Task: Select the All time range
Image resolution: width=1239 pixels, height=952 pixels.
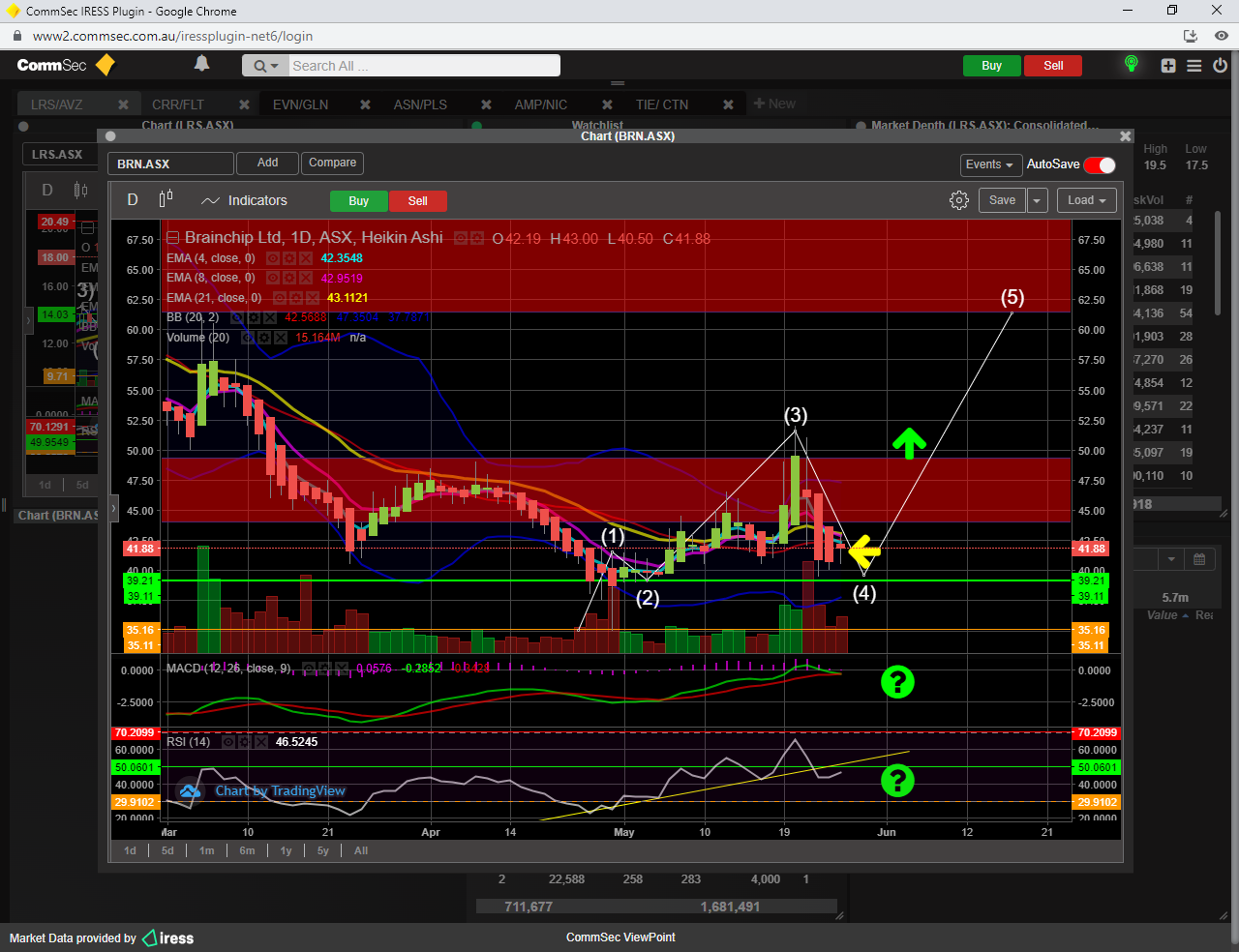Action: click(361, 850)
